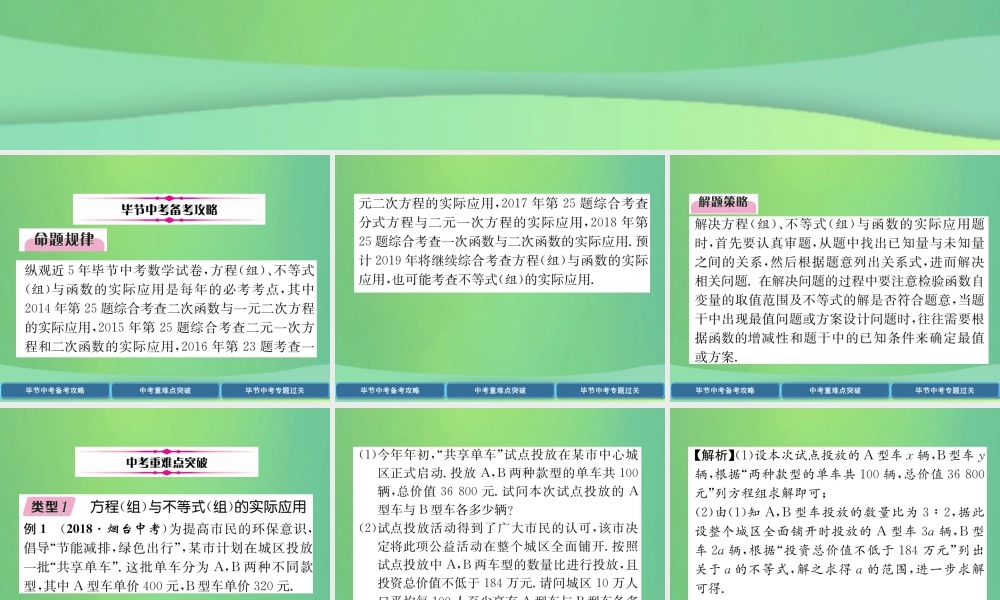
Task: Open the slide thumbnail starting with (1)今年年初
Action: (x=500, y=504)
